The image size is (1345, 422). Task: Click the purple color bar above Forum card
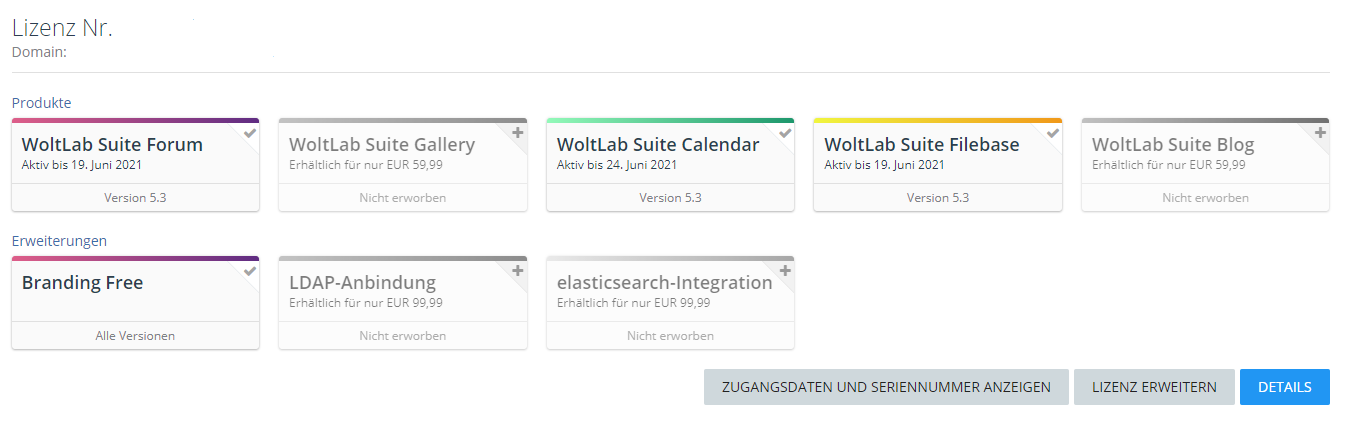[135, 120]
